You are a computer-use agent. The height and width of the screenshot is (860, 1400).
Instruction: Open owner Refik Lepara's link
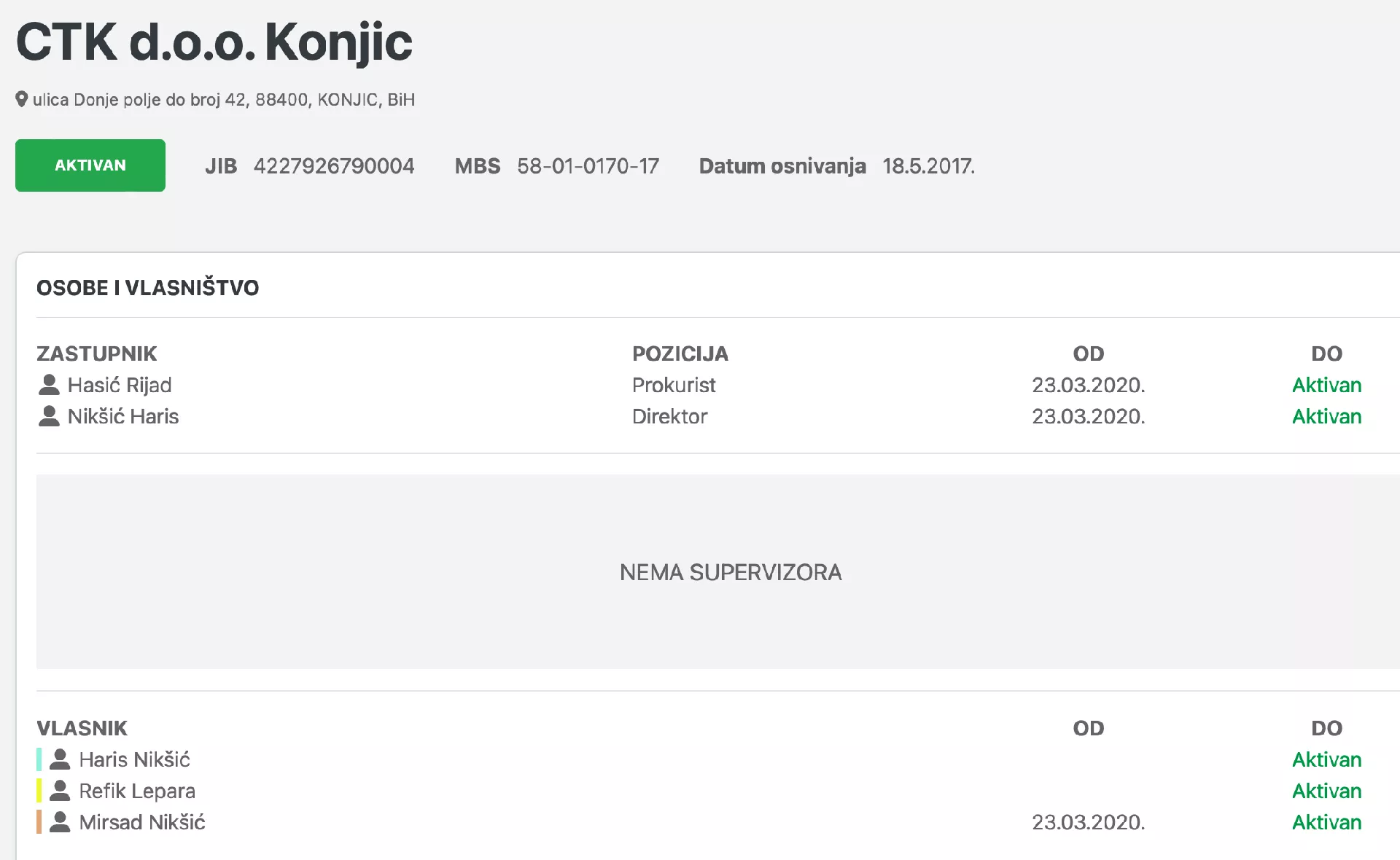coord(137,791)
